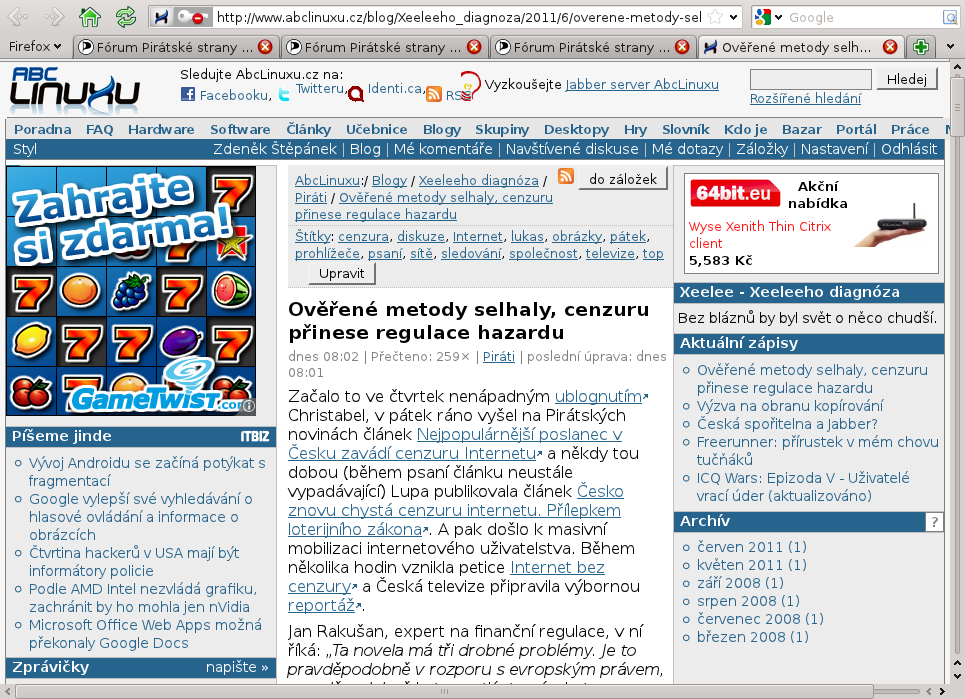Screen dimensions: 965x699
Task: Click the Upravit button
Action: tap(342, 273)
